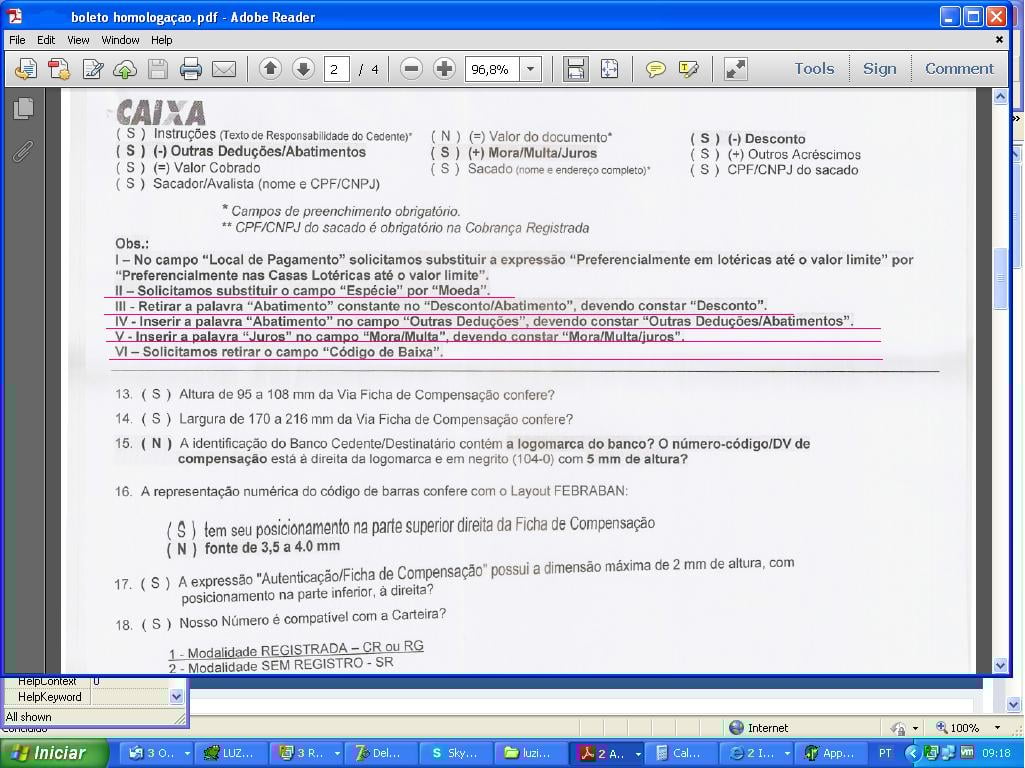This screenshot has height=768, width=1025.
Task: Switch to the Delphi taskbar button
Action: (x=379, y=753)
